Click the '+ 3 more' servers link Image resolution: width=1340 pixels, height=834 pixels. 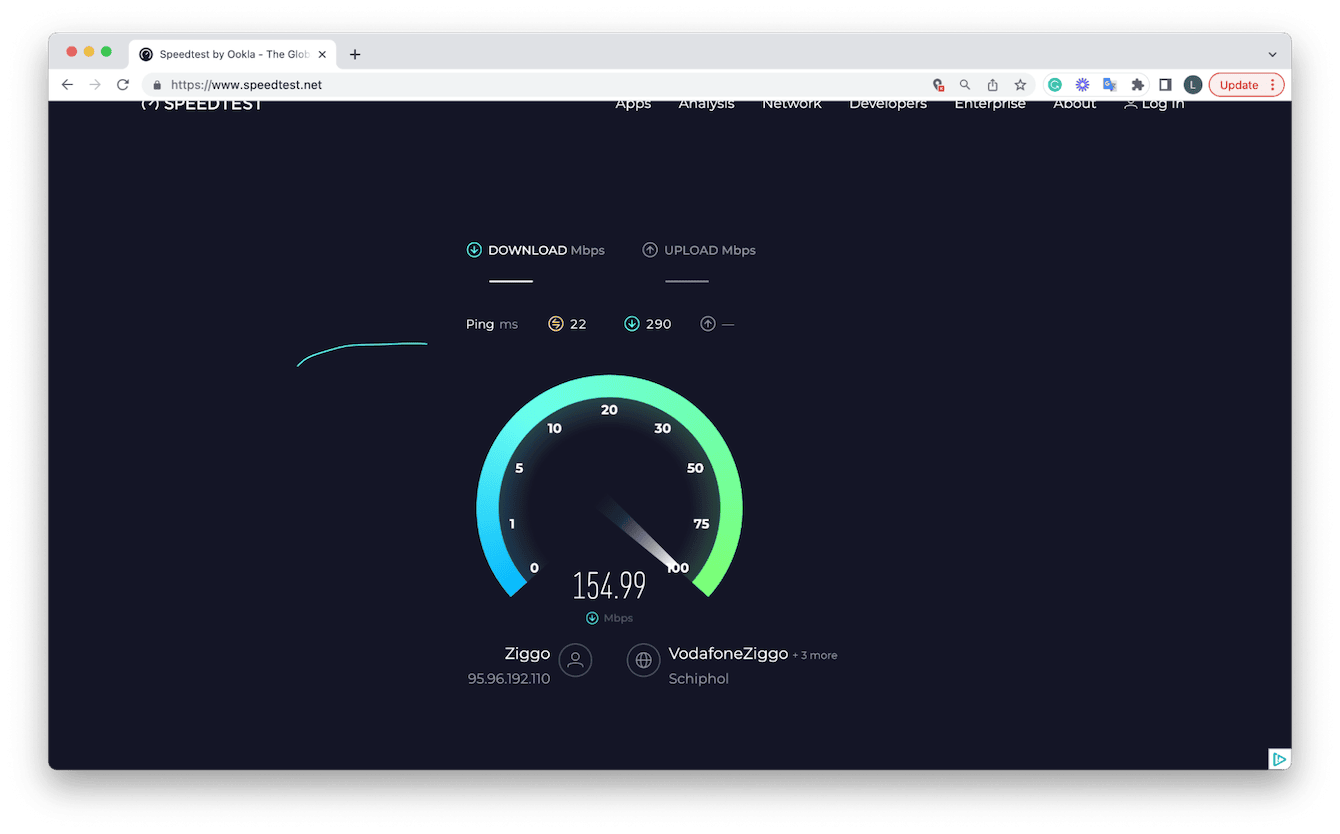tap(815, 655)
